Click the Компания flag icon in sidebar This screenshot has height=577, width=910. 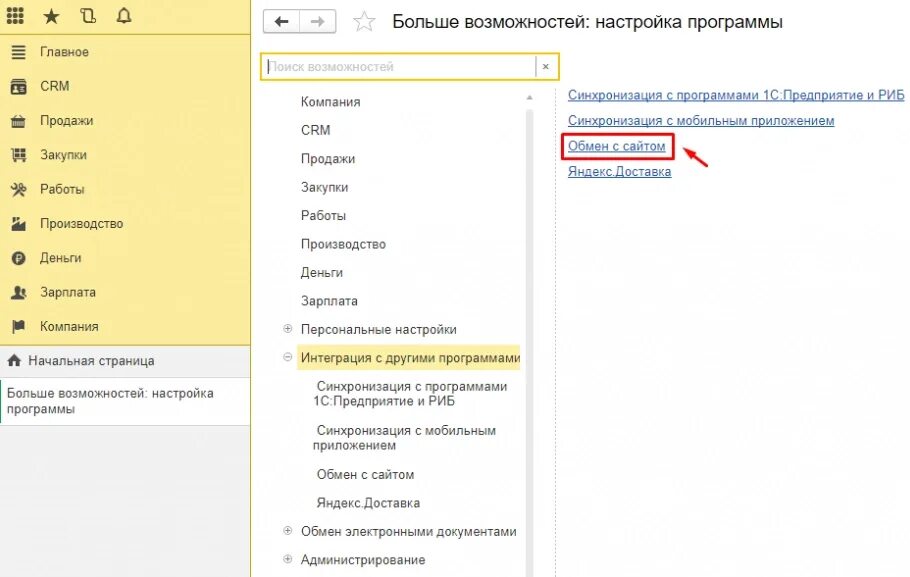(x=19, y=326)
